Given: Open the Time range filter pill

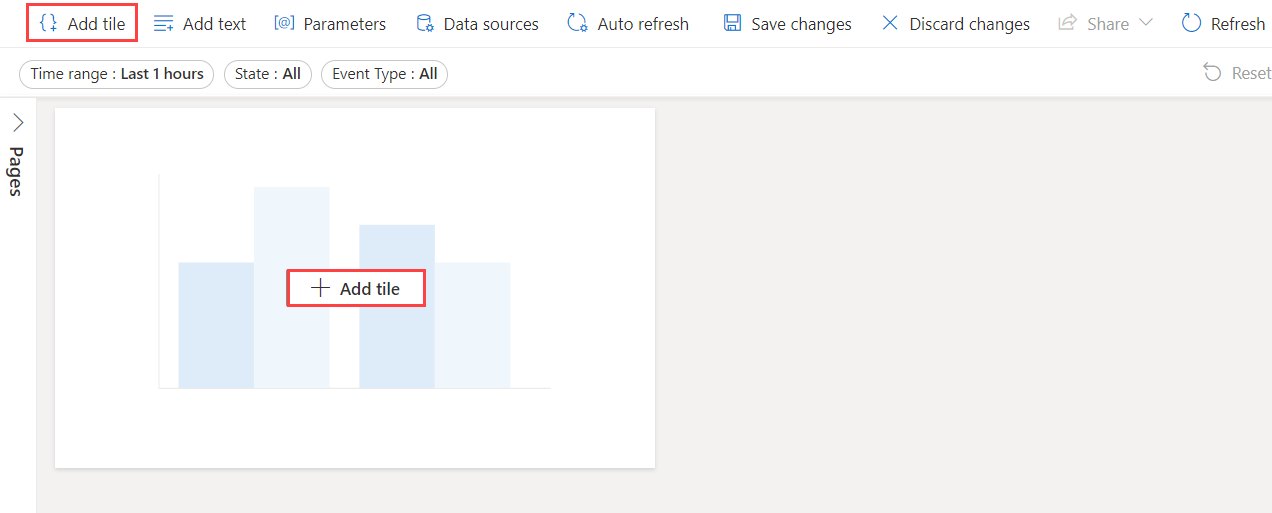Looking at the screenshot, I should 117,74.
